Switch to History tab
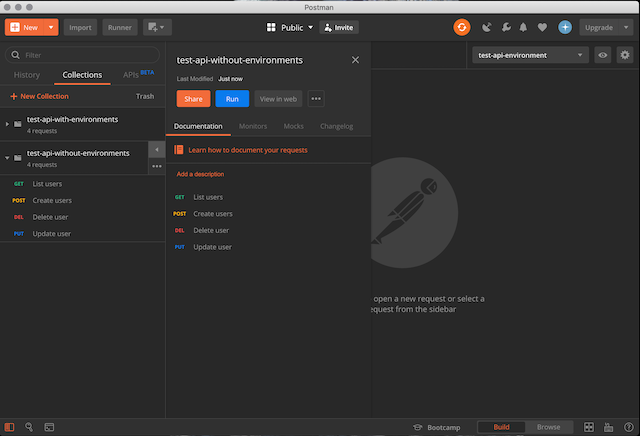 coord(27,75)
